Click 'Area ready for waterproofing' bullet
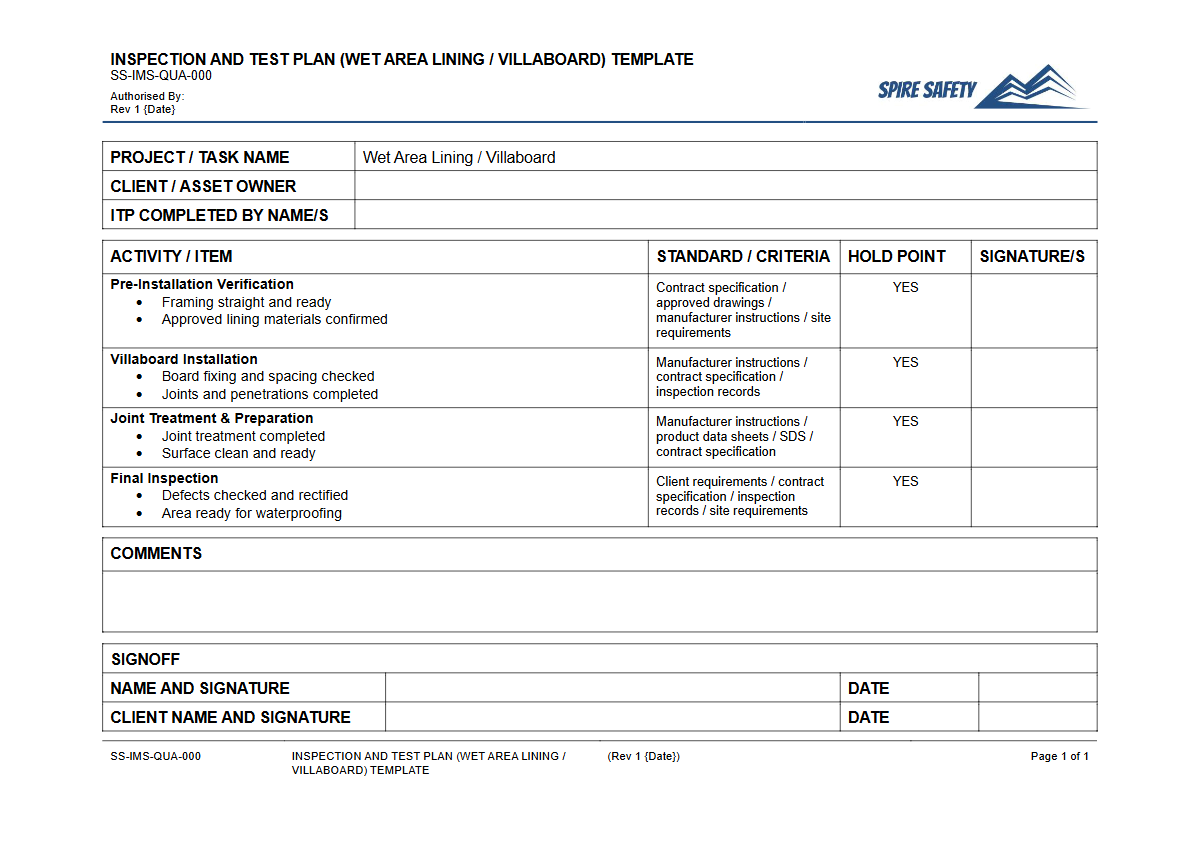This screenshot has height=849, width=1200. coord(252,514)
